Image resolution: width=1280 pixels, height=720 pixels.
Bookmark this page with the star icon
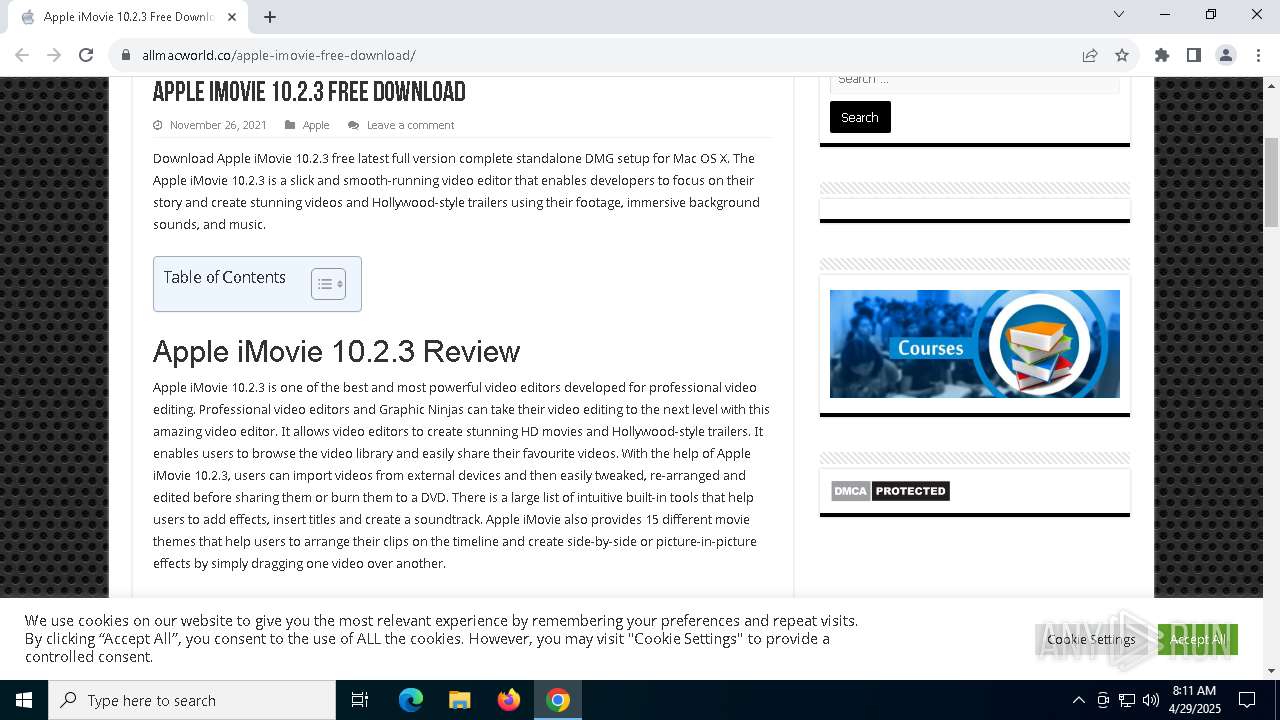pos(1122,55)
